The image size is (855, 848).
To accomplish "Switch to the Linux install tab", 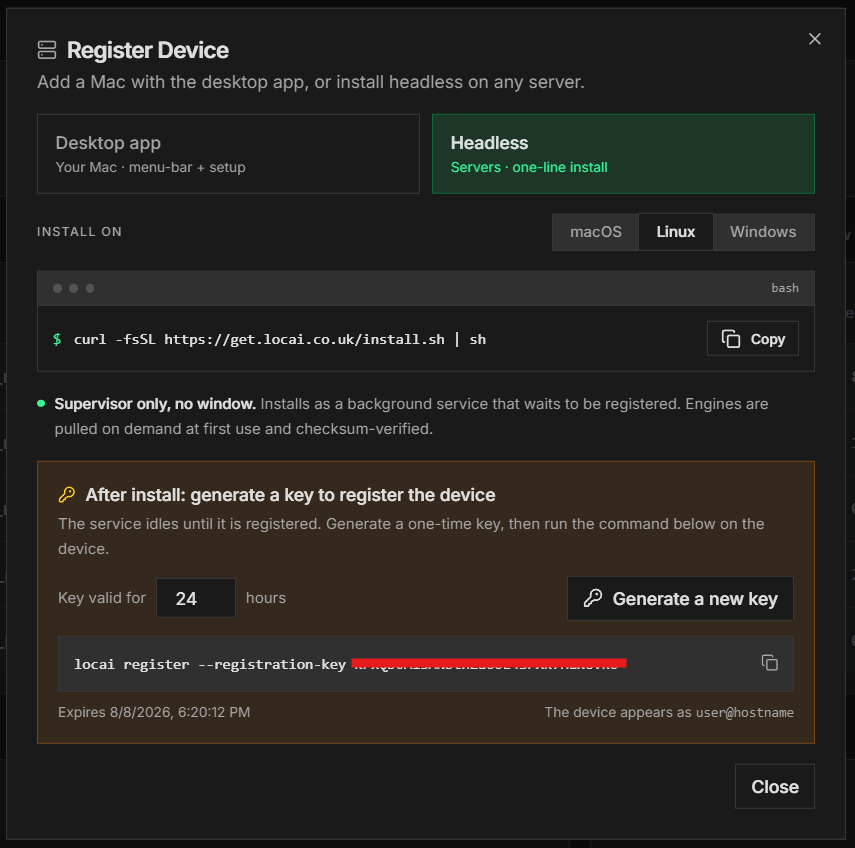I will click(676, 232).
